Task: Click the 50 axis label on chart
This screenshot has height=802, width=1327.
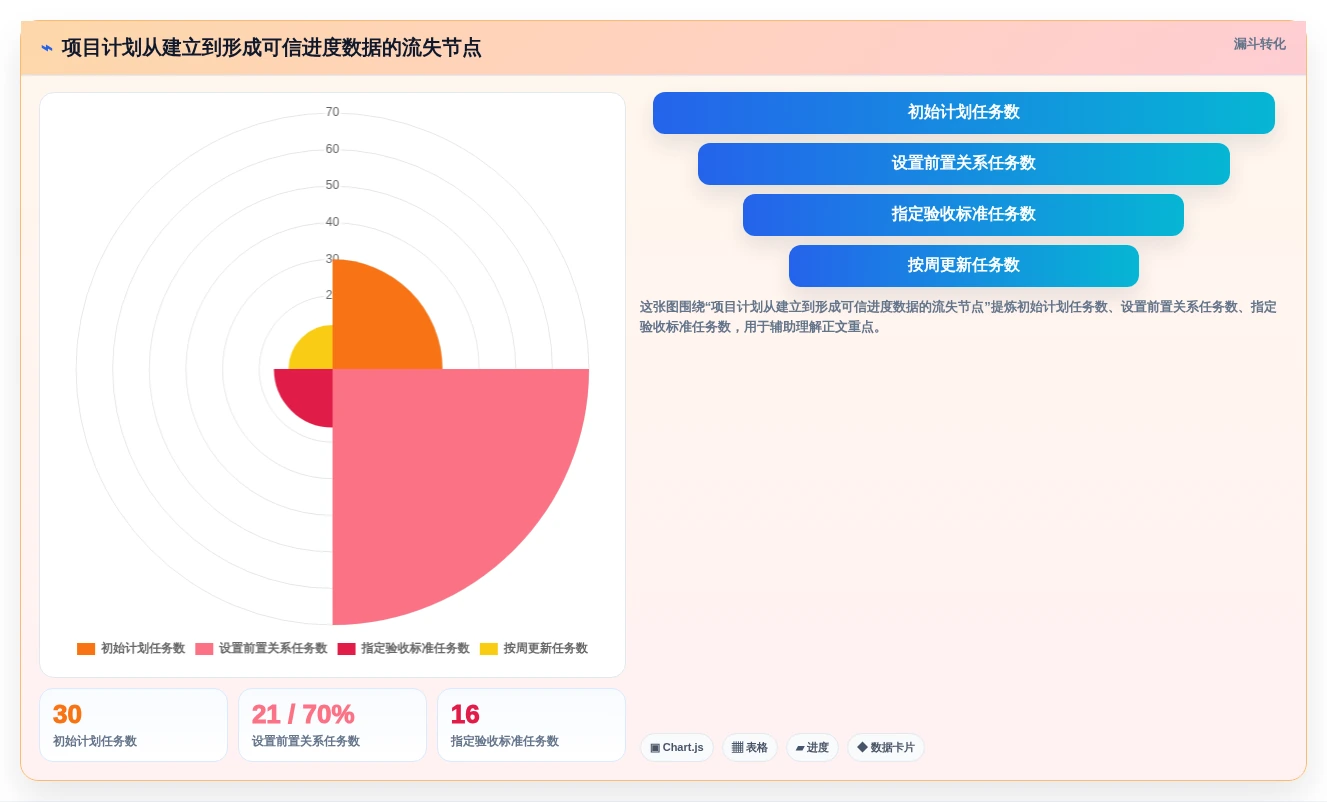Action: [x=332, y=185]
